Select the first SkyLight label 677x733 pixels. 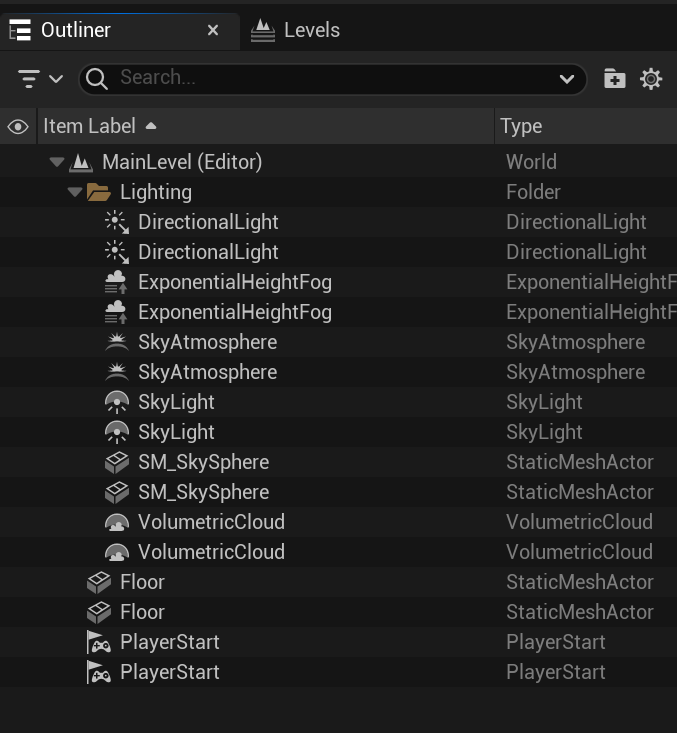(x=176, y=402)
